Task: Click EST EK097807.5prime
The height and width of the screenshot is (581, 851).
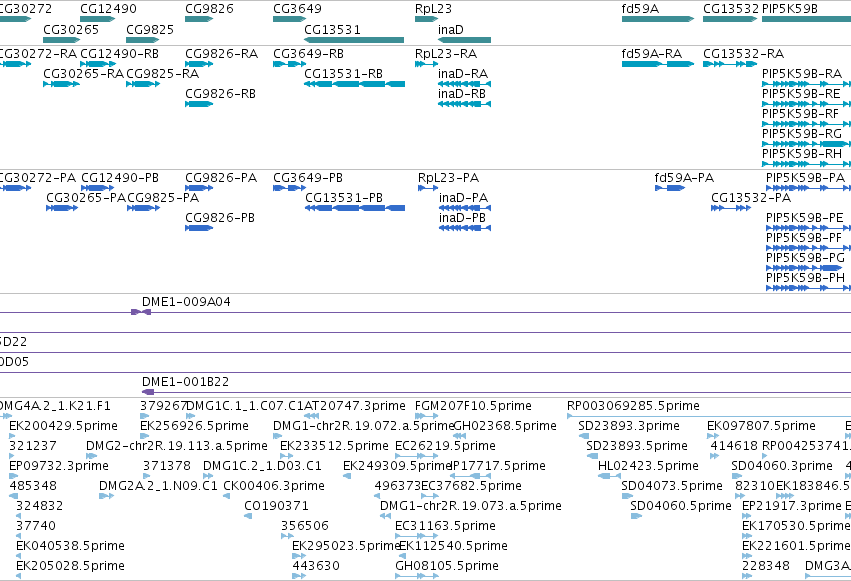Action: [713, 436]
